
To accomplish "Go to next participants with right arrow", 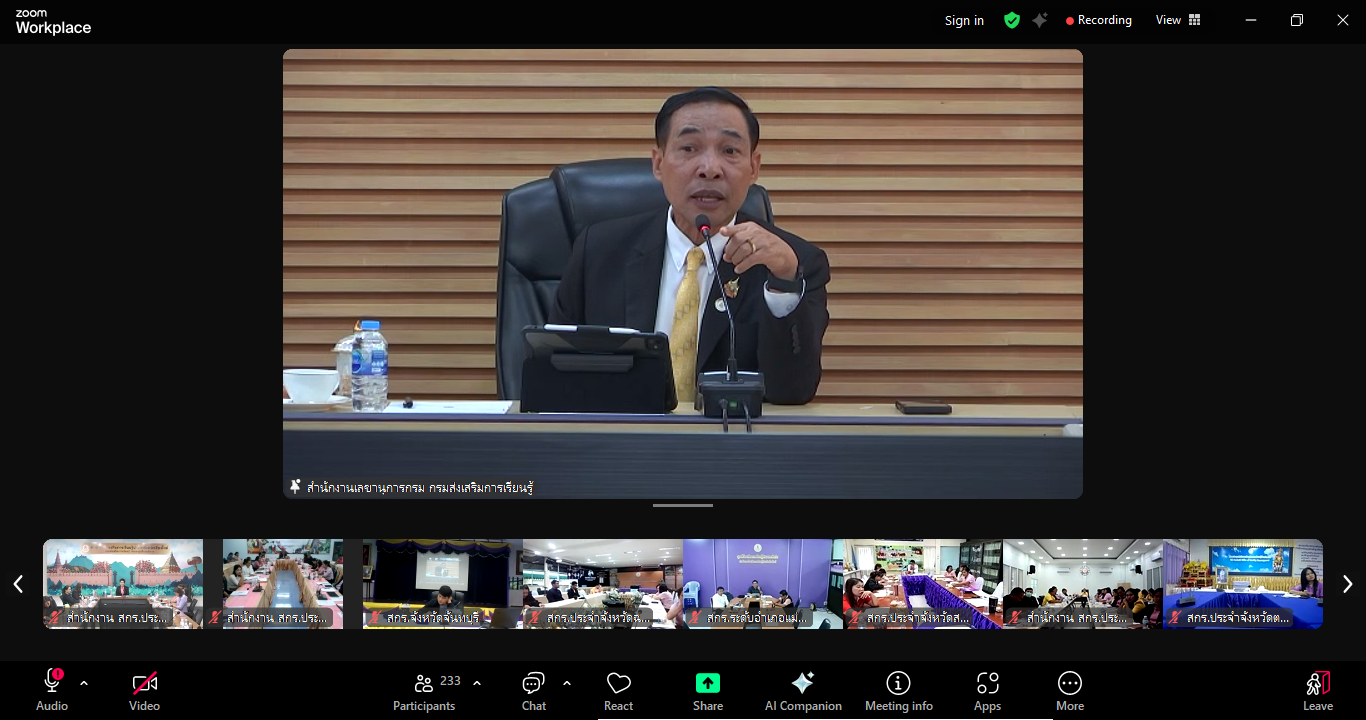I will [1347, 584].
